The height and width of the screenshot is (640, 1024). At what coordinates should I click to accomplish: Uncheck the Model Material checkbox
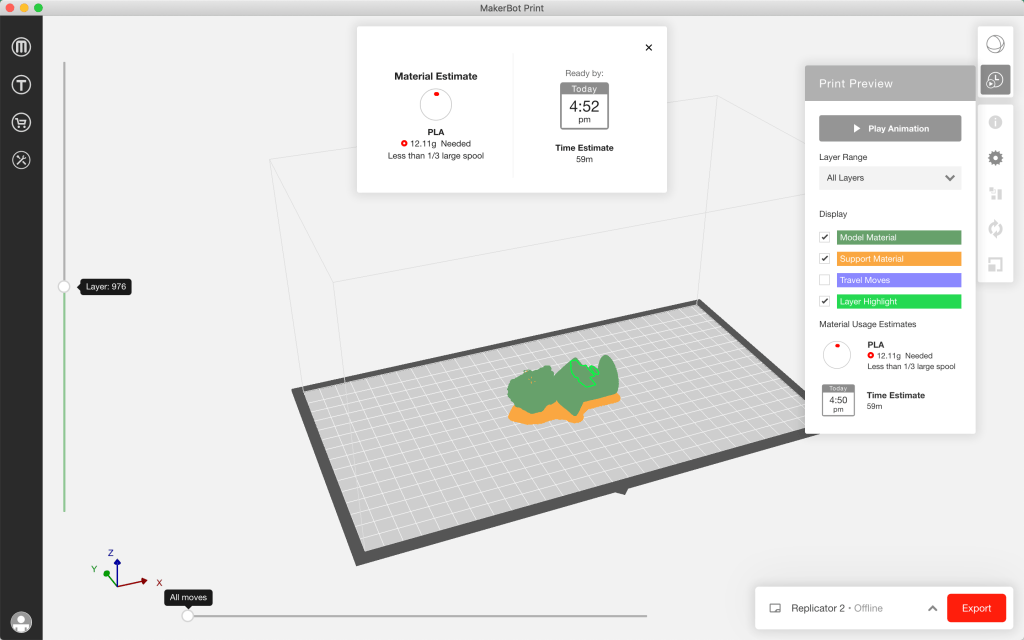click(825, 238)
